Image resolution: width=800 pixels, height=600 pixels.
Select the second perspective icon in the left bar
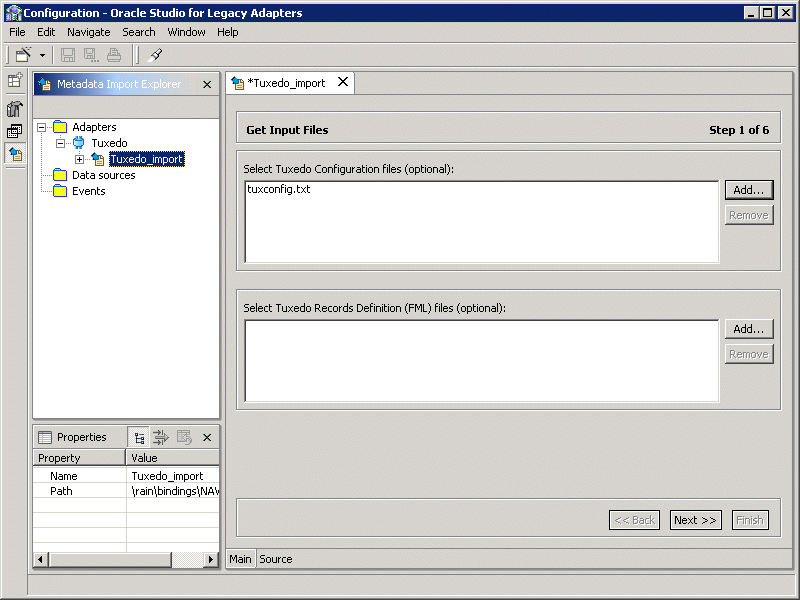coord(15,109)
